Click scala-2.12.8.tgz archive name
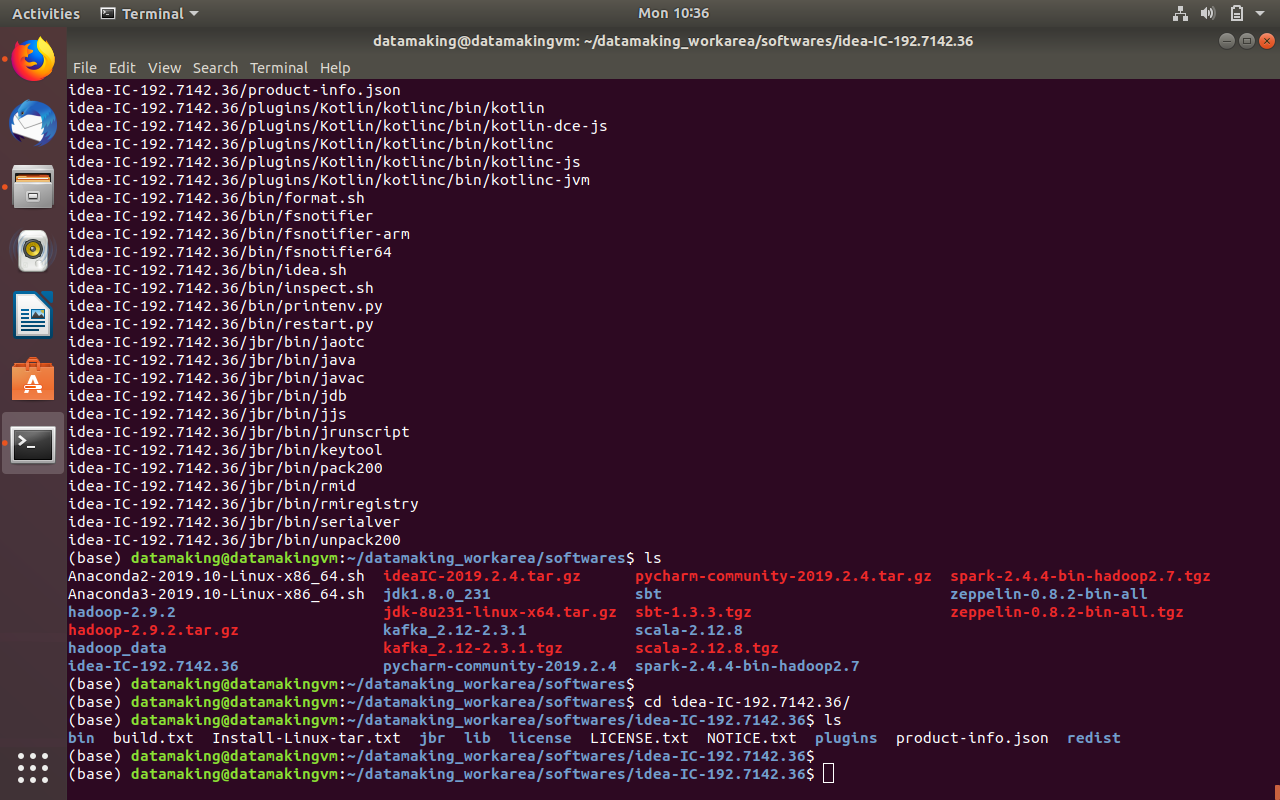 (707, 648)
